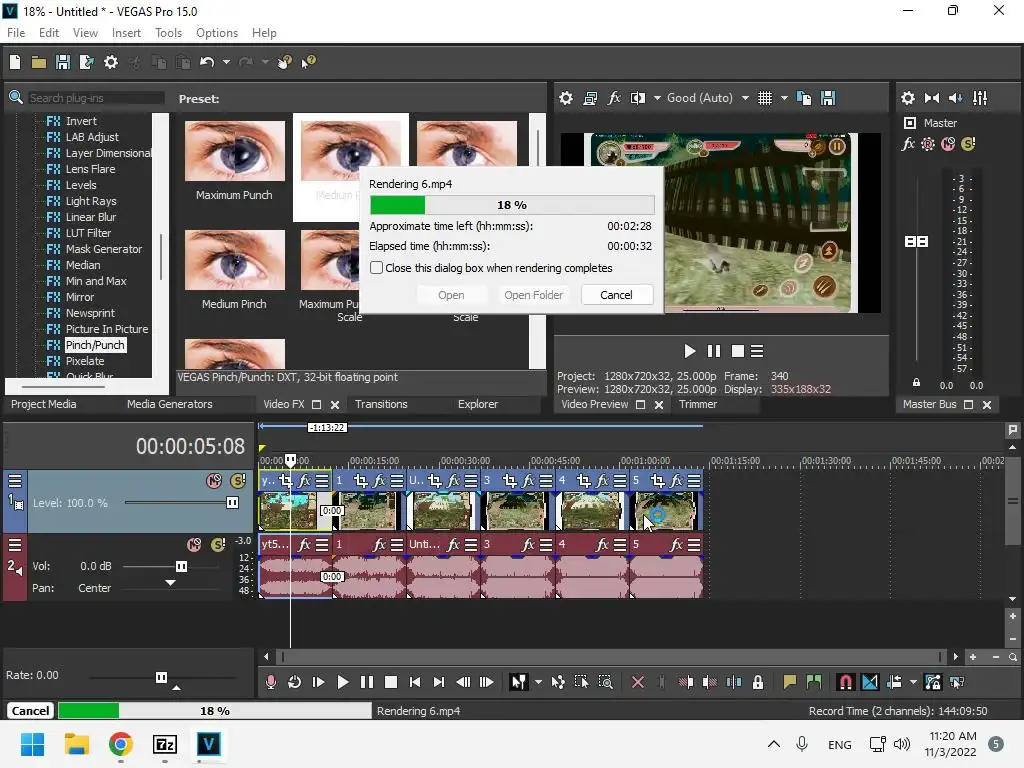Image resolution: width=1024 pixels, height=768 pixels.
Task: Open the undo history dropdown arrow
Action: [x=226, y=62]
